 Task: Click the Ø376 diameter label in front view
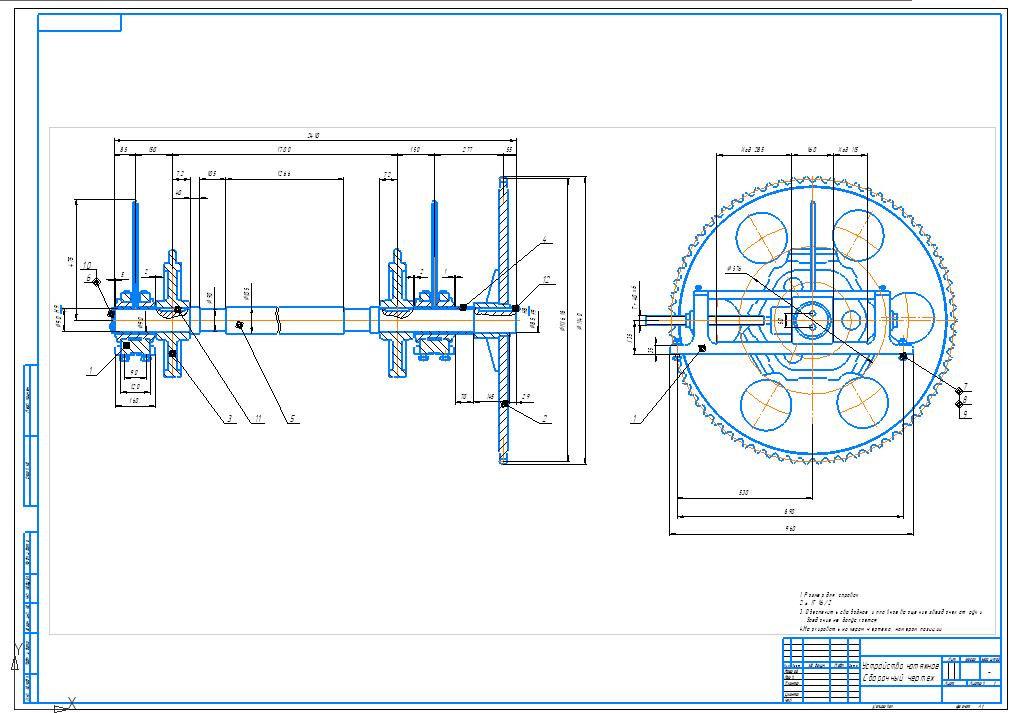point(734,268)
